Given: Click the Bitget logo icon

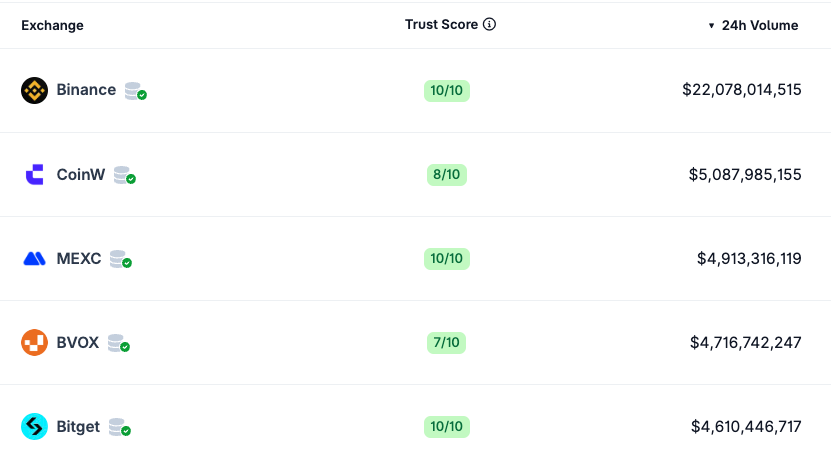Looking at the screenshot, I should pyautogui.click(x=34, y=427).
